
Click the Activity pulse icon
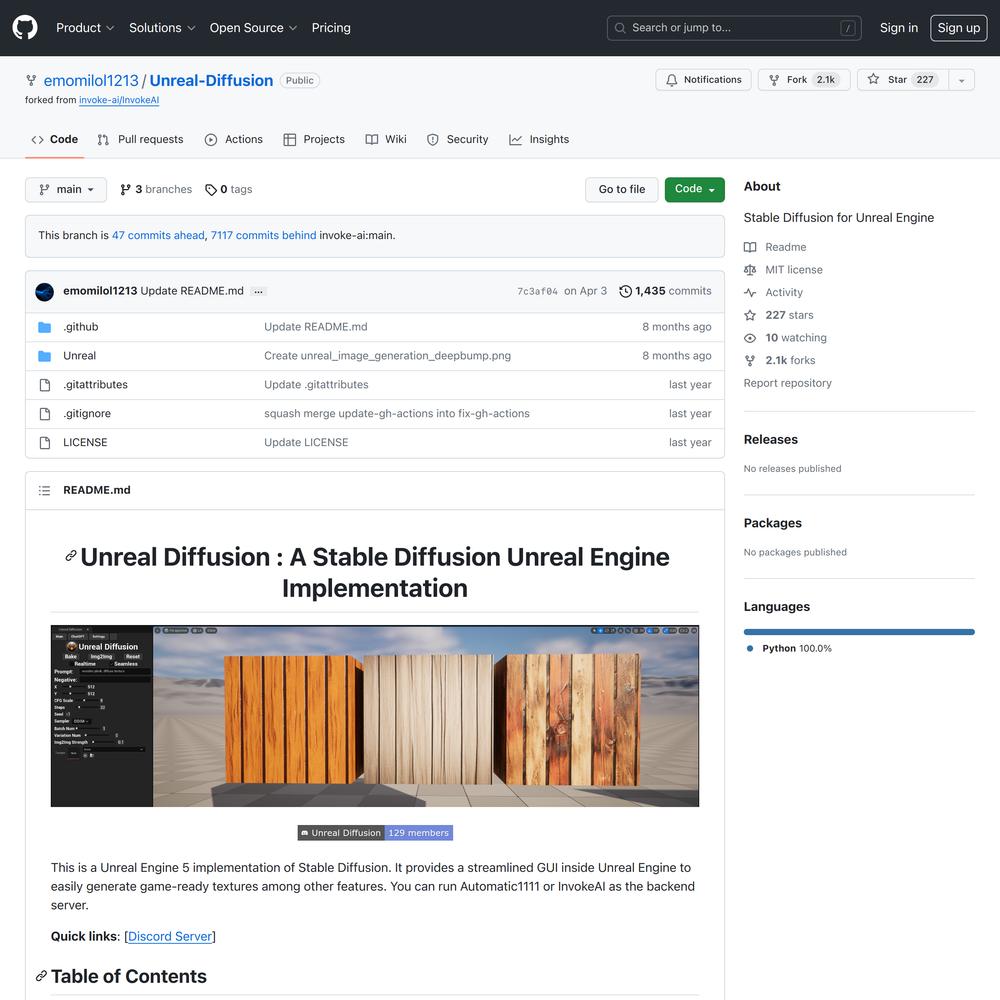click(750, 293)
